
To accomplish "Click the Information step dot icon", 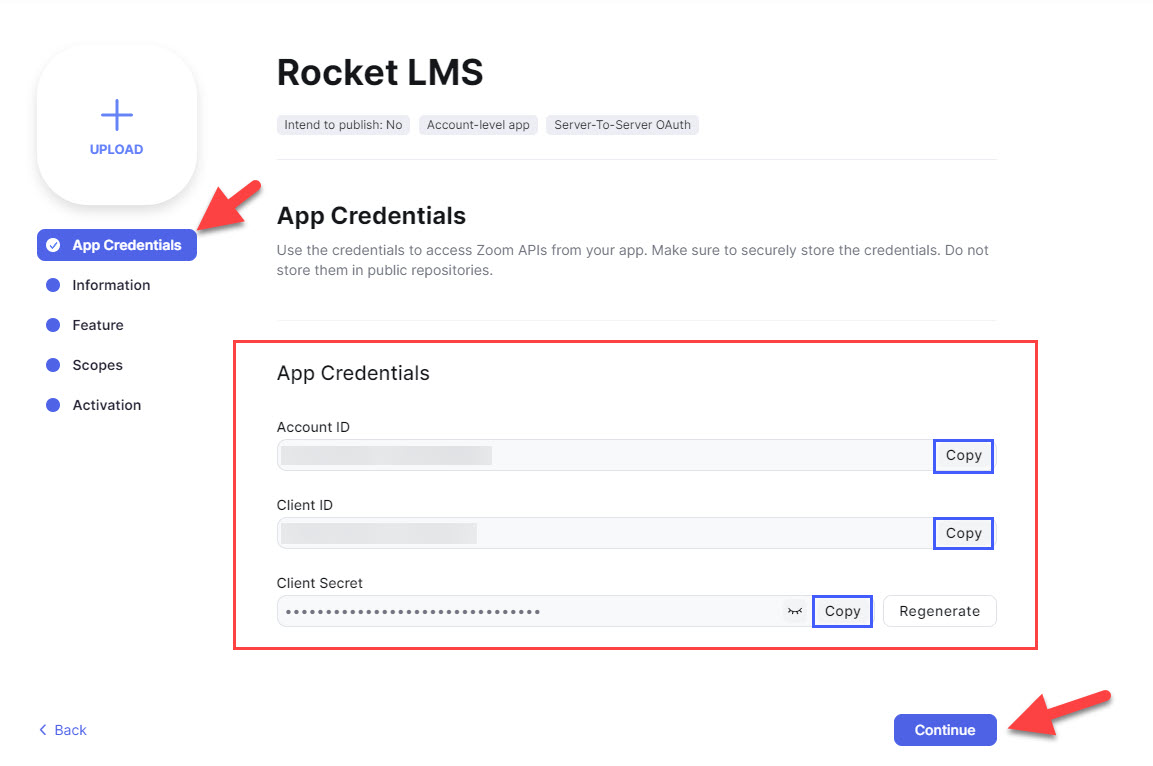I will coord(53,285).
